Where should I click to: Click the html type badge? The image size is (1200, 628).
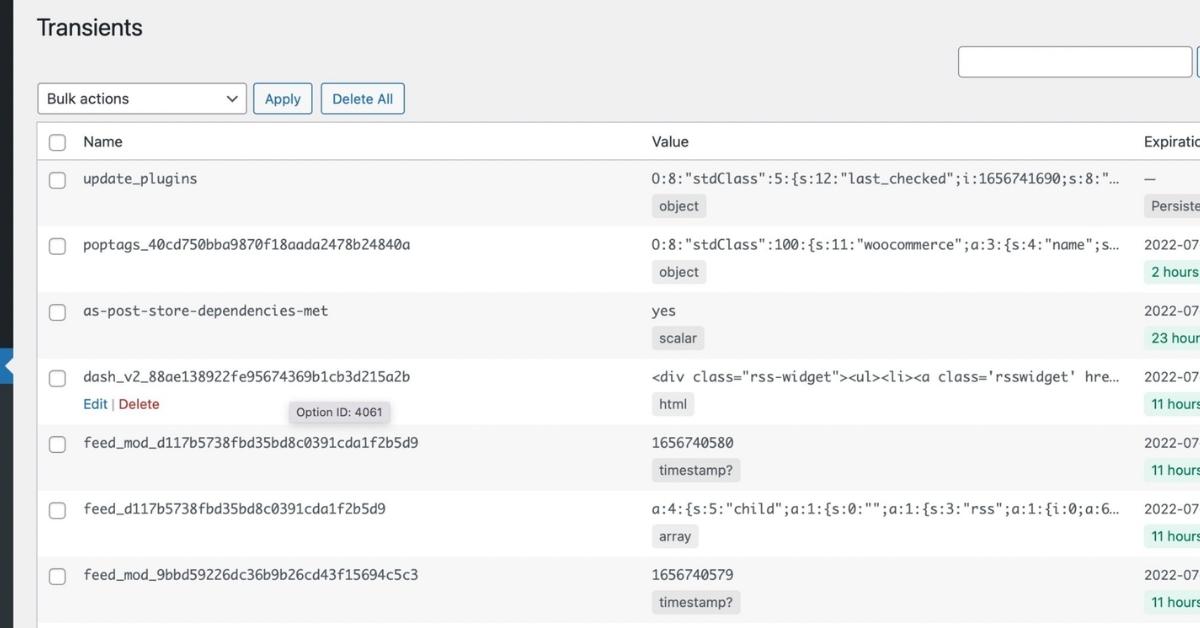click(x=673, y=404)
